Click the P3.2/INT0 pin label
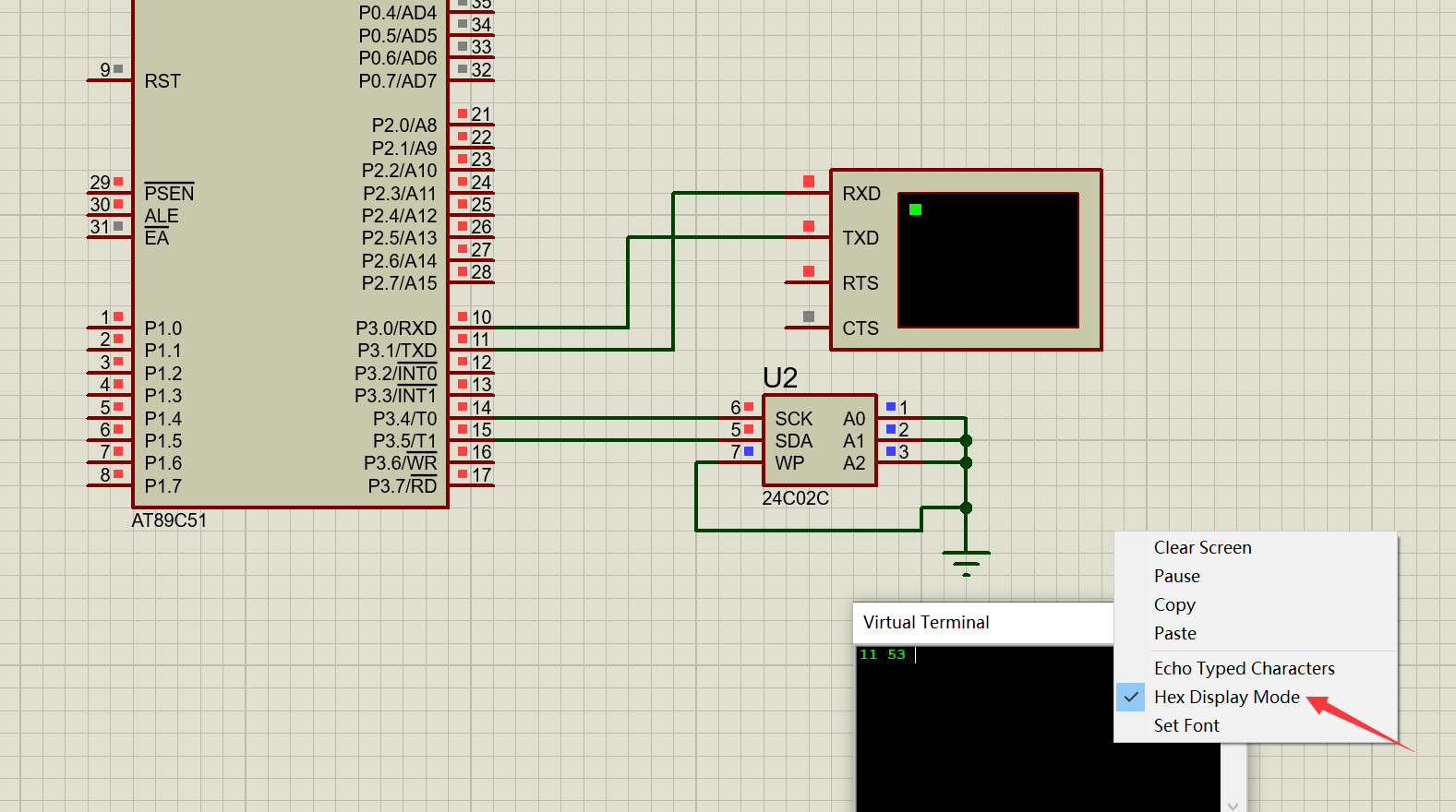 point(396,374)
